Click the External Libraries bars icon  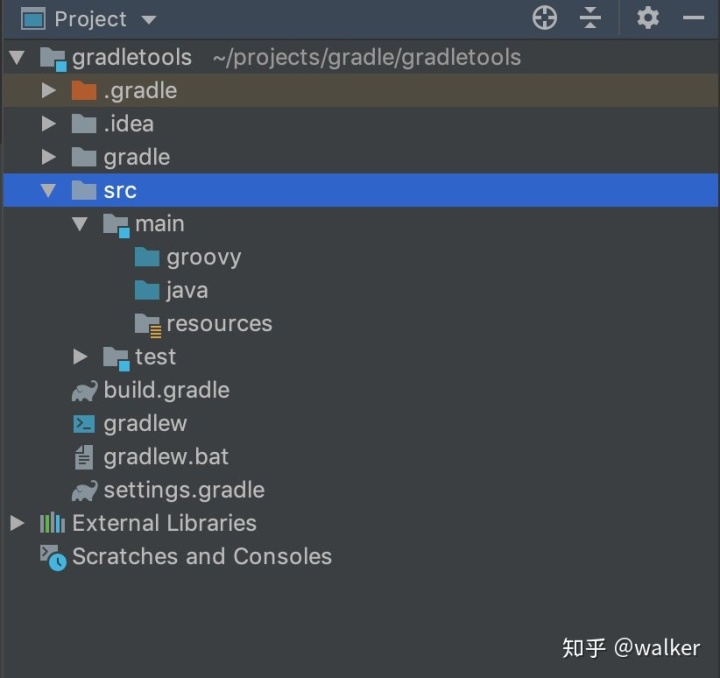click(x=52, y=523)
